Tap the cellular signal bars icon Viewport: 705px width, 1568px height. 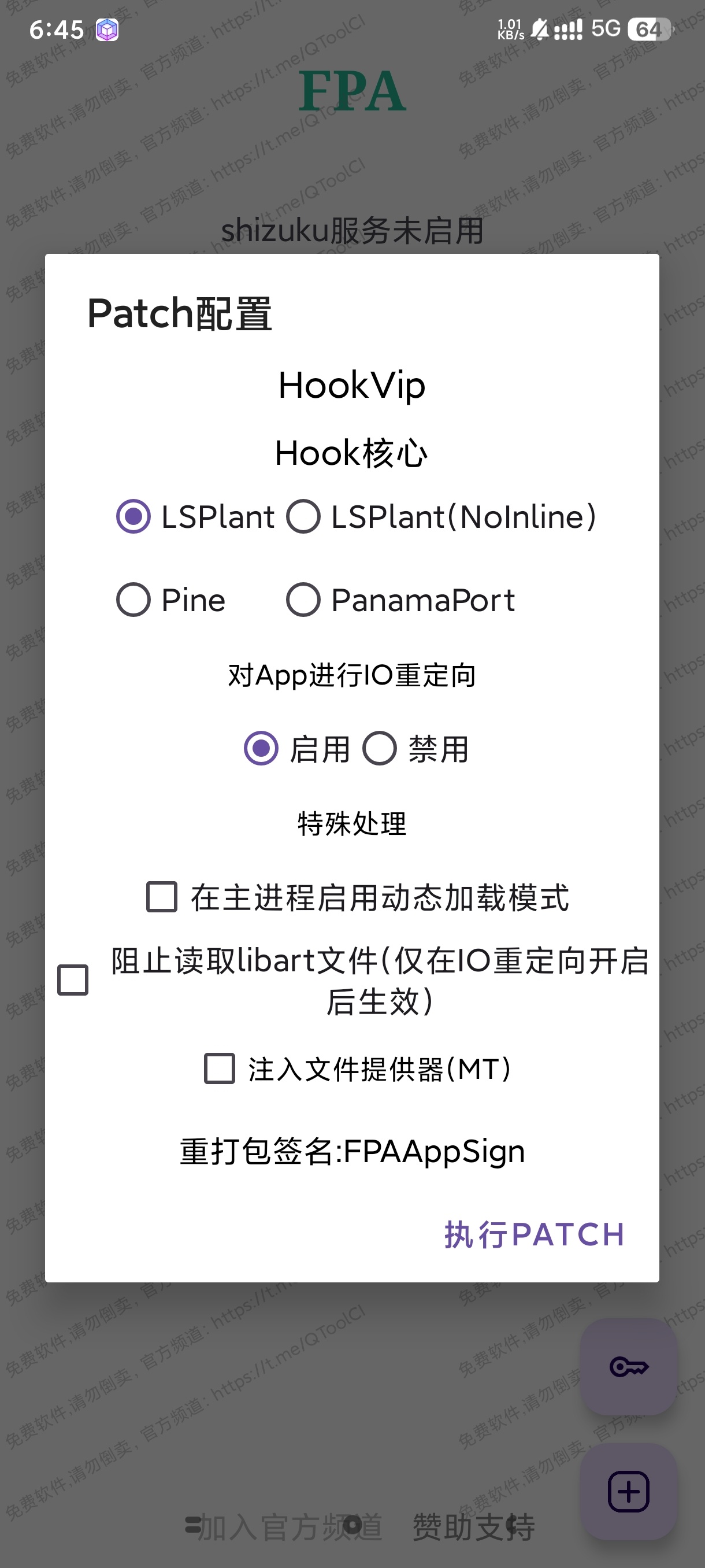[568, 29]
